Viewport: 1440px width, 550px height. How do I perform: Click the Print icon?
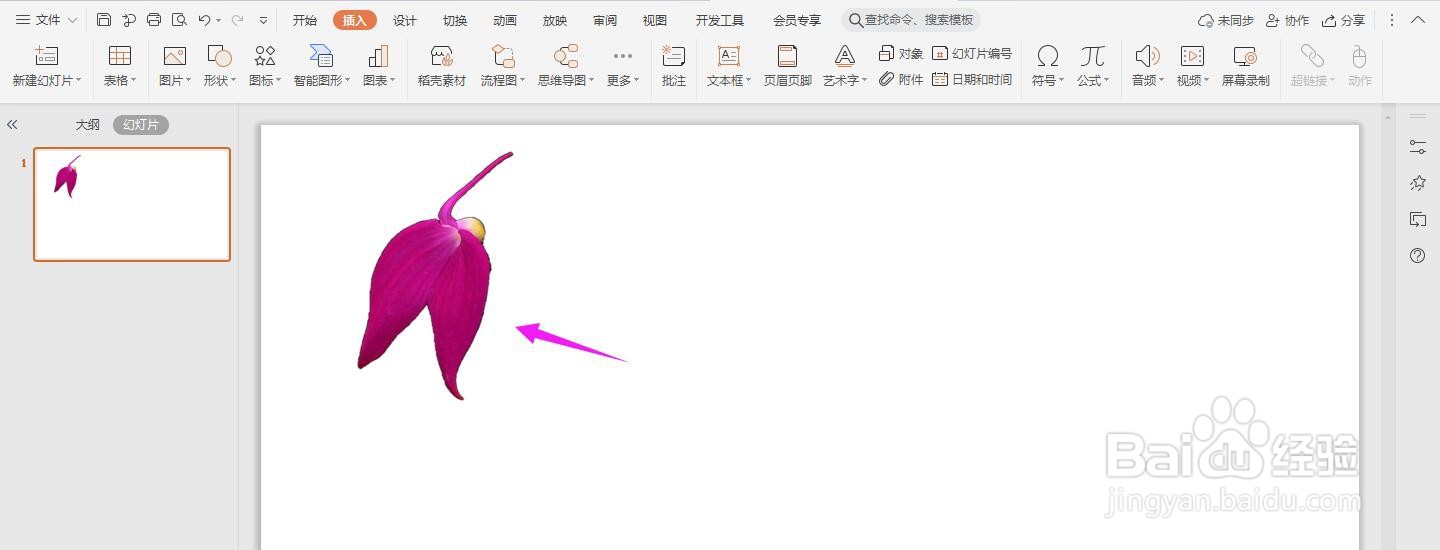(x=154, y=20)
